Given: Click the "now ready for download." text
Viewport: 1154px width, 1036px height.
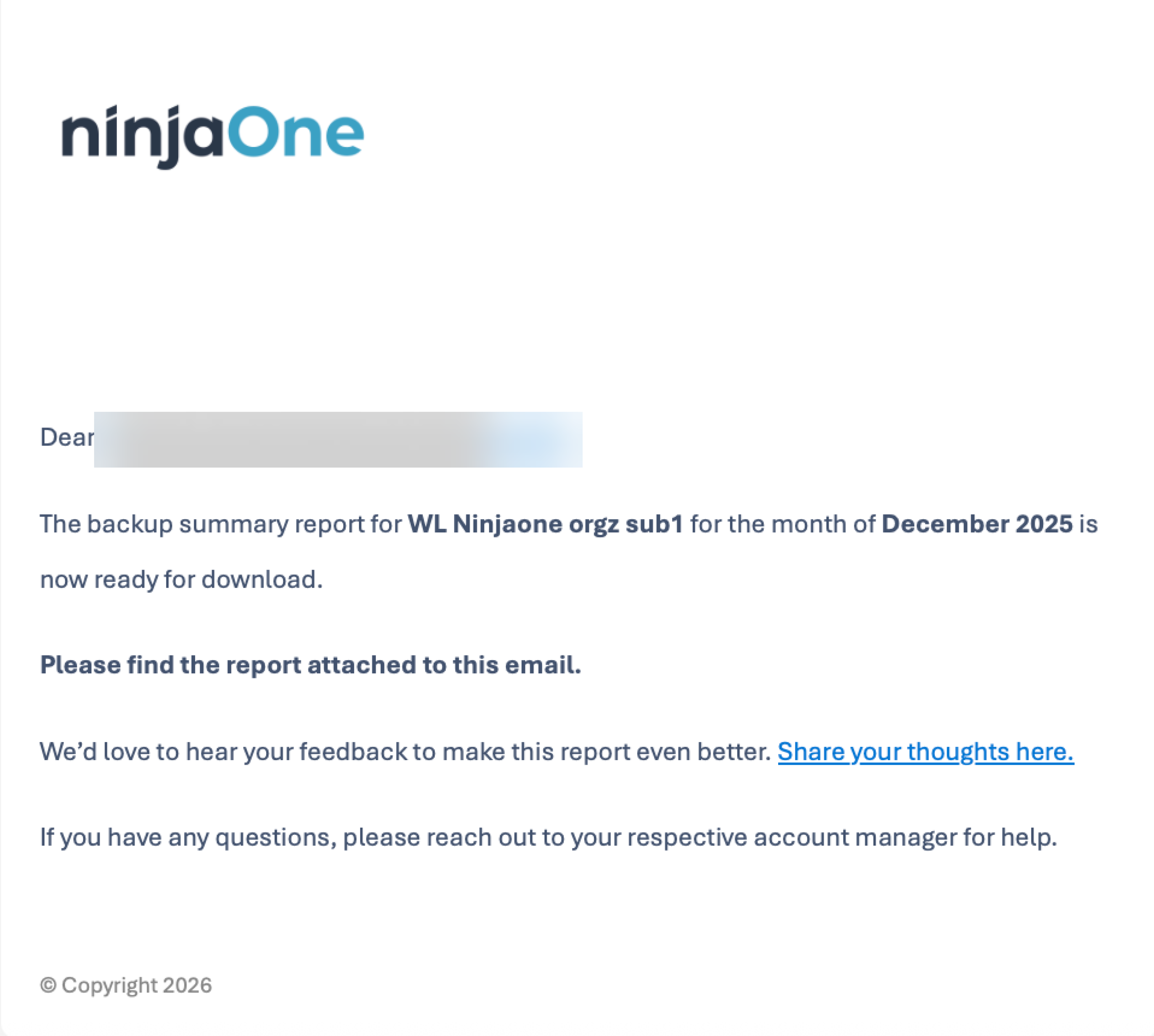Looking at the screenshot, I should tap(181, 579).
